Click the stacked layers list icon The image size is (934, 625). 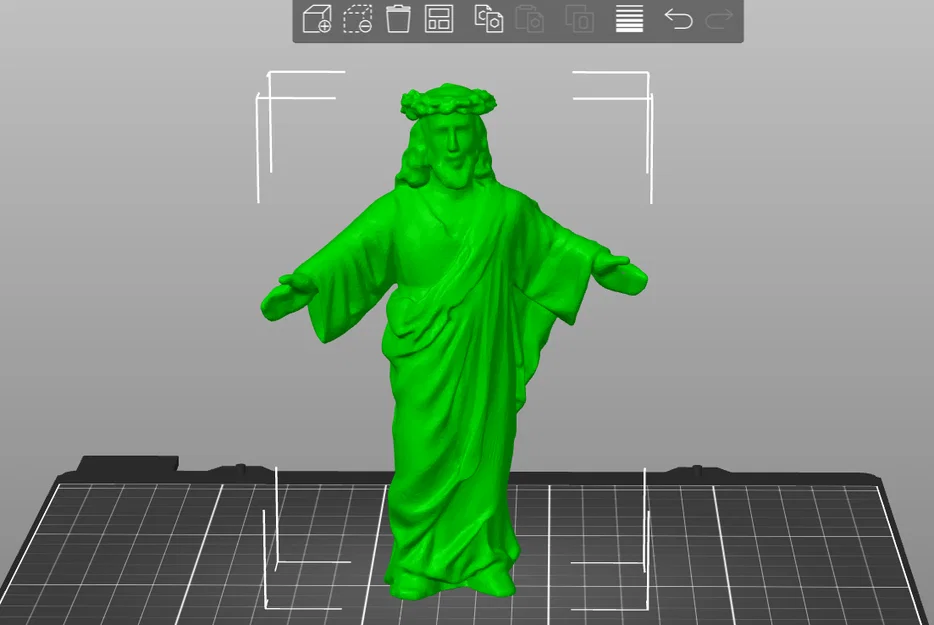(x=628, y=18)
